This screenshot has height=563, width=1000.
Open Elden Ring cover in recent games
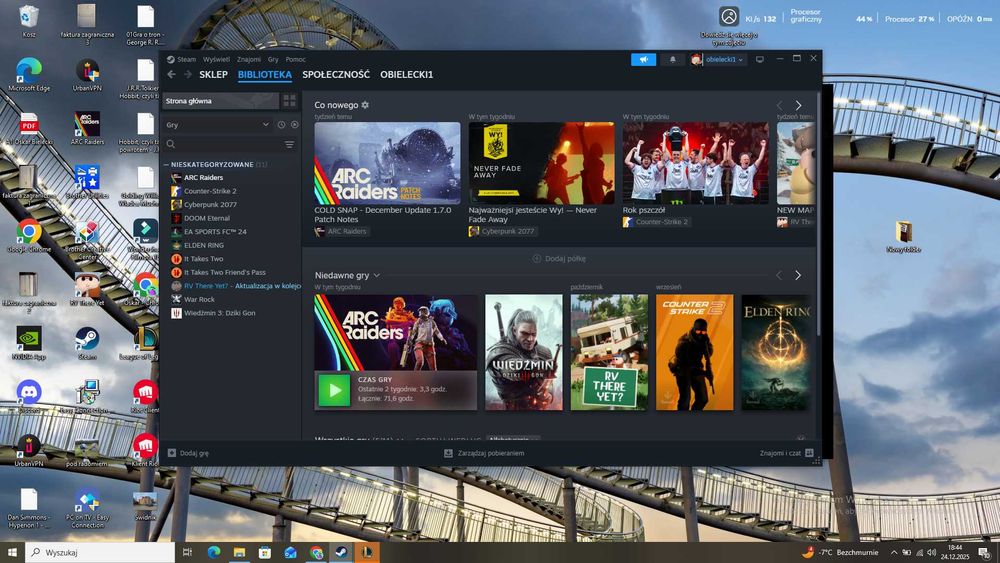click(x=777, y=352)
